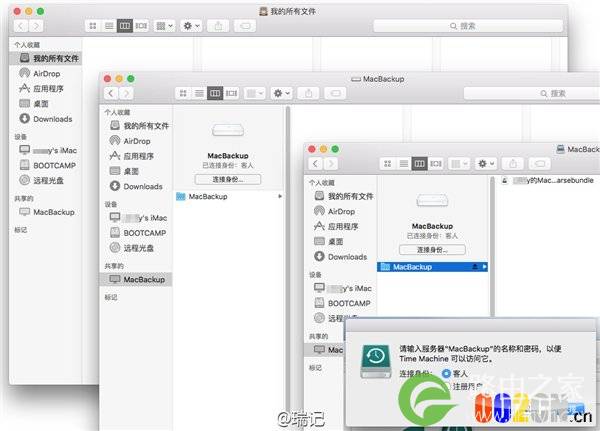Select column view in 我的所有文件 window
The width and height of the screenshot is (600, 431).
(x=125, y=26)
